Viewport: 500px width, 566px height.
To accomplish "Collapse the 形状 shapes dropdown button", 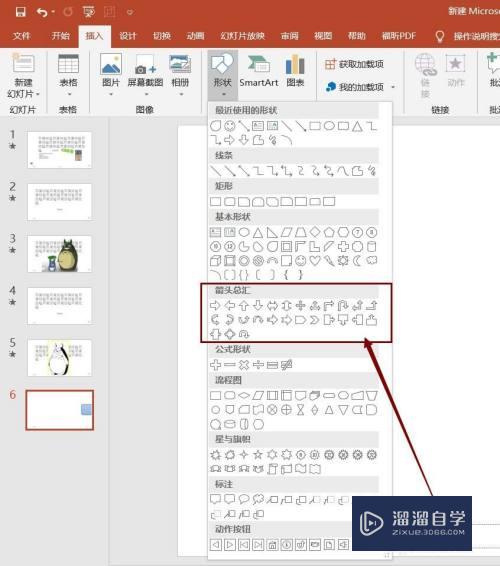I will pyautogui.click(x=222, y=75).
